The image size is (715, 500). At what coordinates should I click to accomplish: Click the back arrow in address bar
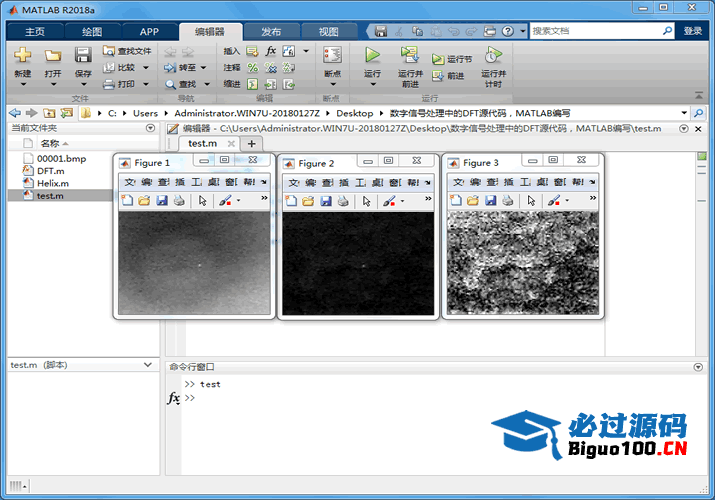point(15,113)
